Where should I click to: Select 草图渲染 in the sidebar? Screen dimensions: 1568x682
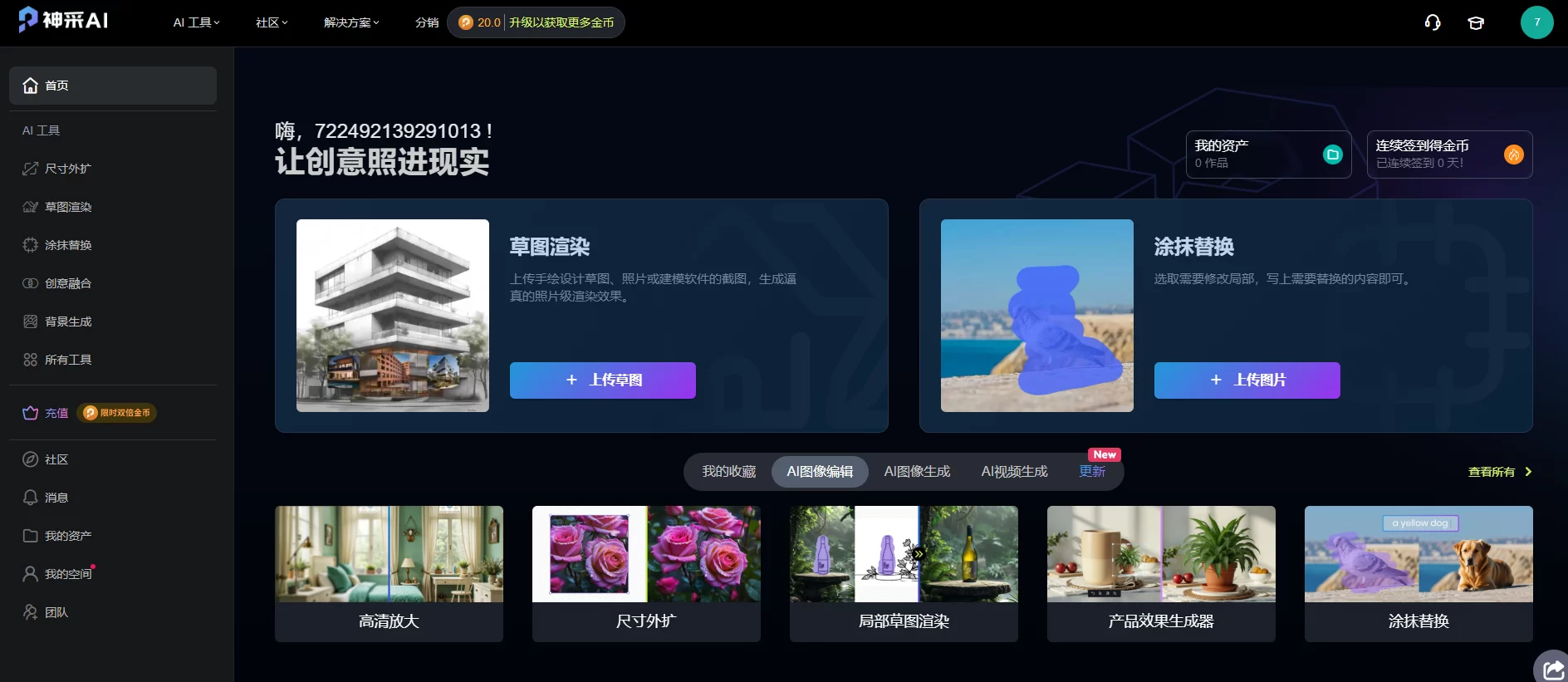[68, 207]
